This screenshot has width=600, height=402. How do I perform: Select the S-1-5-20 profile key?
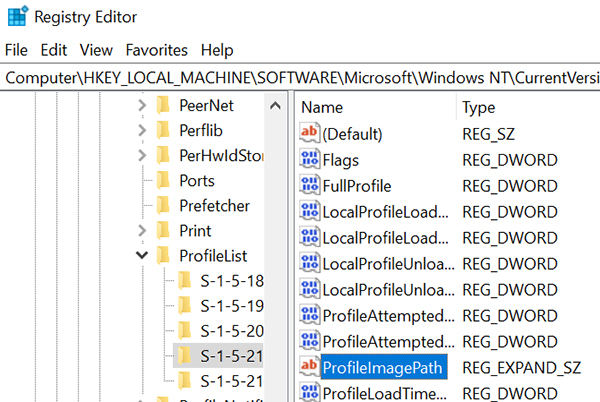coord(232,331)
